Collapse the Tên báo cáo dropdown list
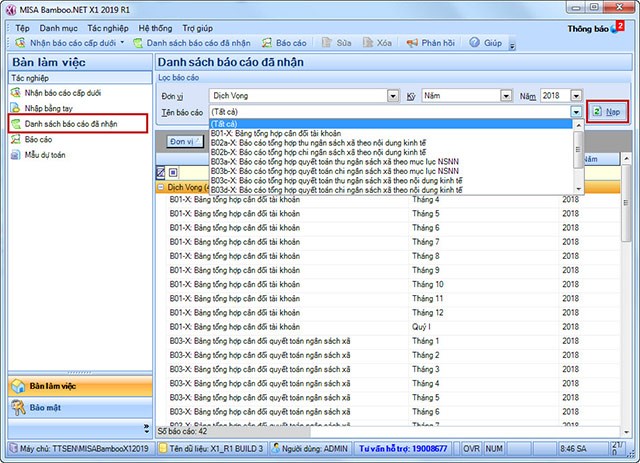The height and width of the screenshot is (463, 640). (576, 112)
